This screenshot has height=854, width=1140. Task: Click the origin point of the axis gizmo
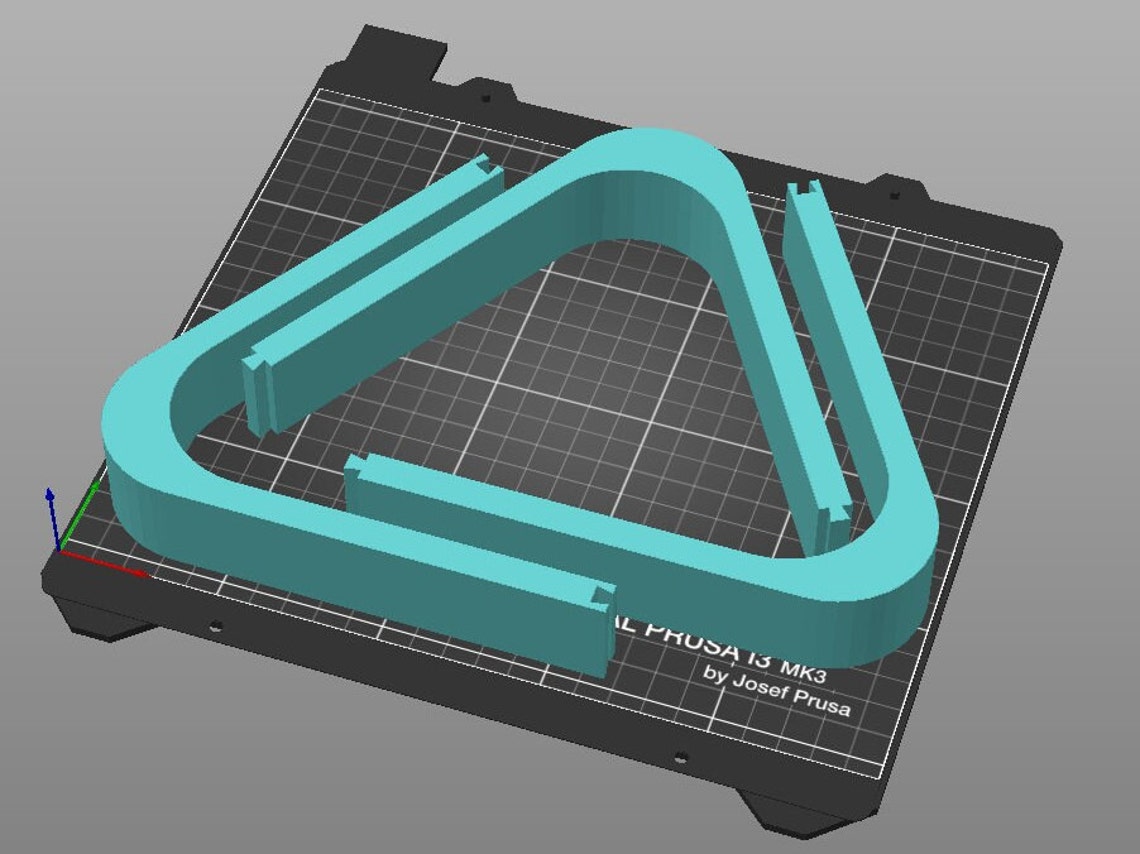[58, 551]
